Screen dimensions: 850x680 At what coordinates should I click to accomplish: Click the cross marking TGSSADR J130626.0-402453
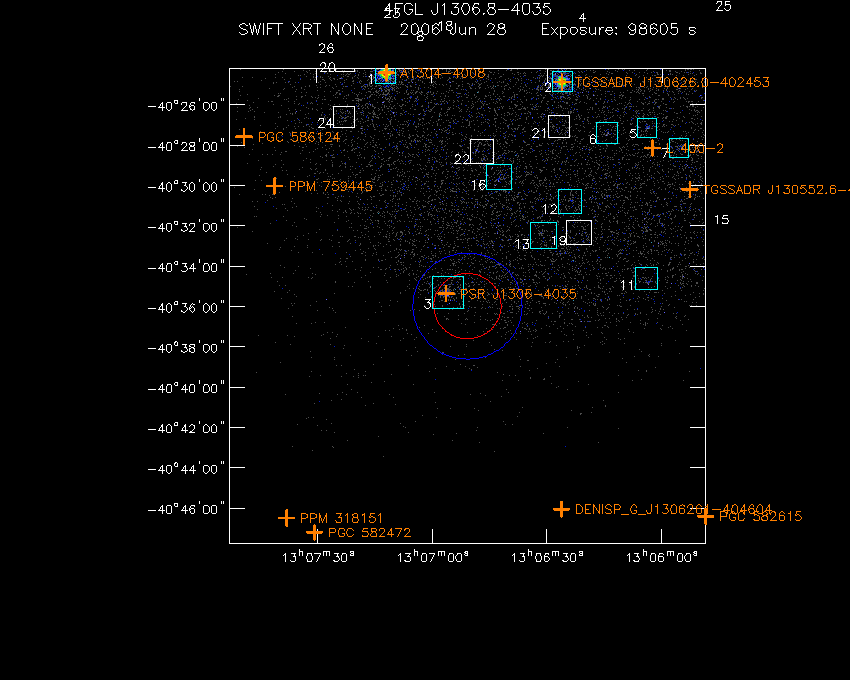click(562, 82)
